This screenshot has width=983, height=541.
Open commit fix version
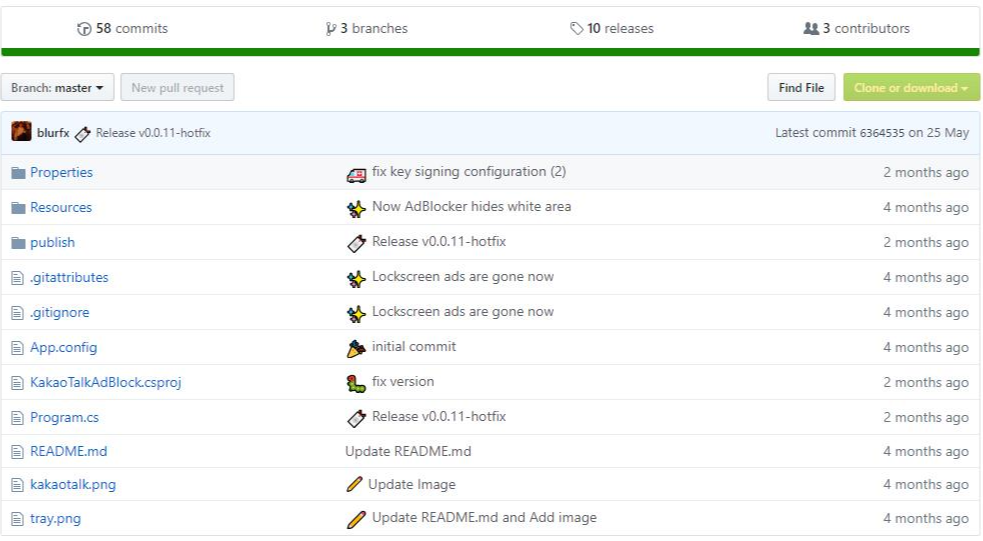(x=402, y=381)
